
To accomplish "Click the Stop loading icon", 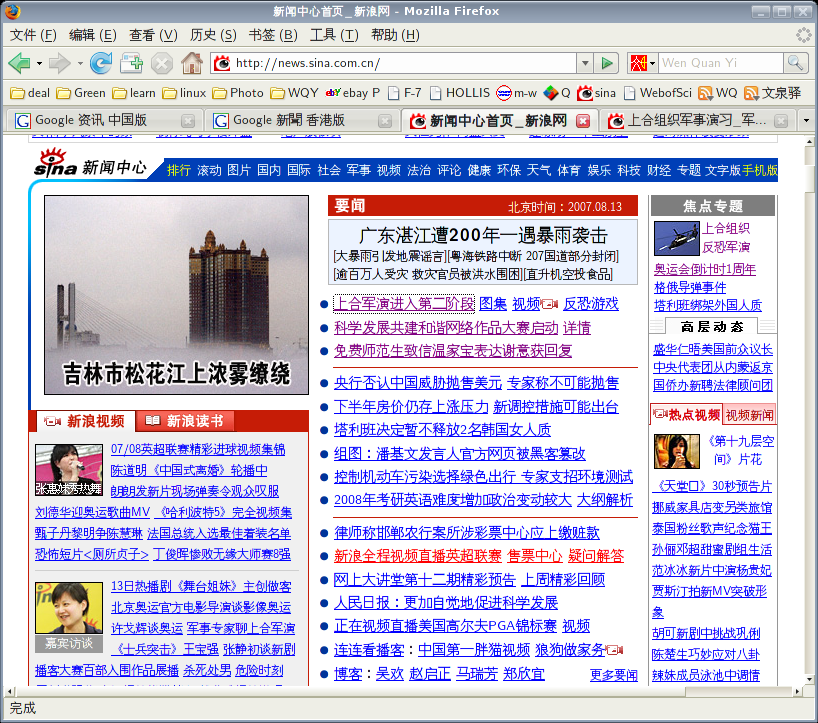I will [x=162, y=64].
